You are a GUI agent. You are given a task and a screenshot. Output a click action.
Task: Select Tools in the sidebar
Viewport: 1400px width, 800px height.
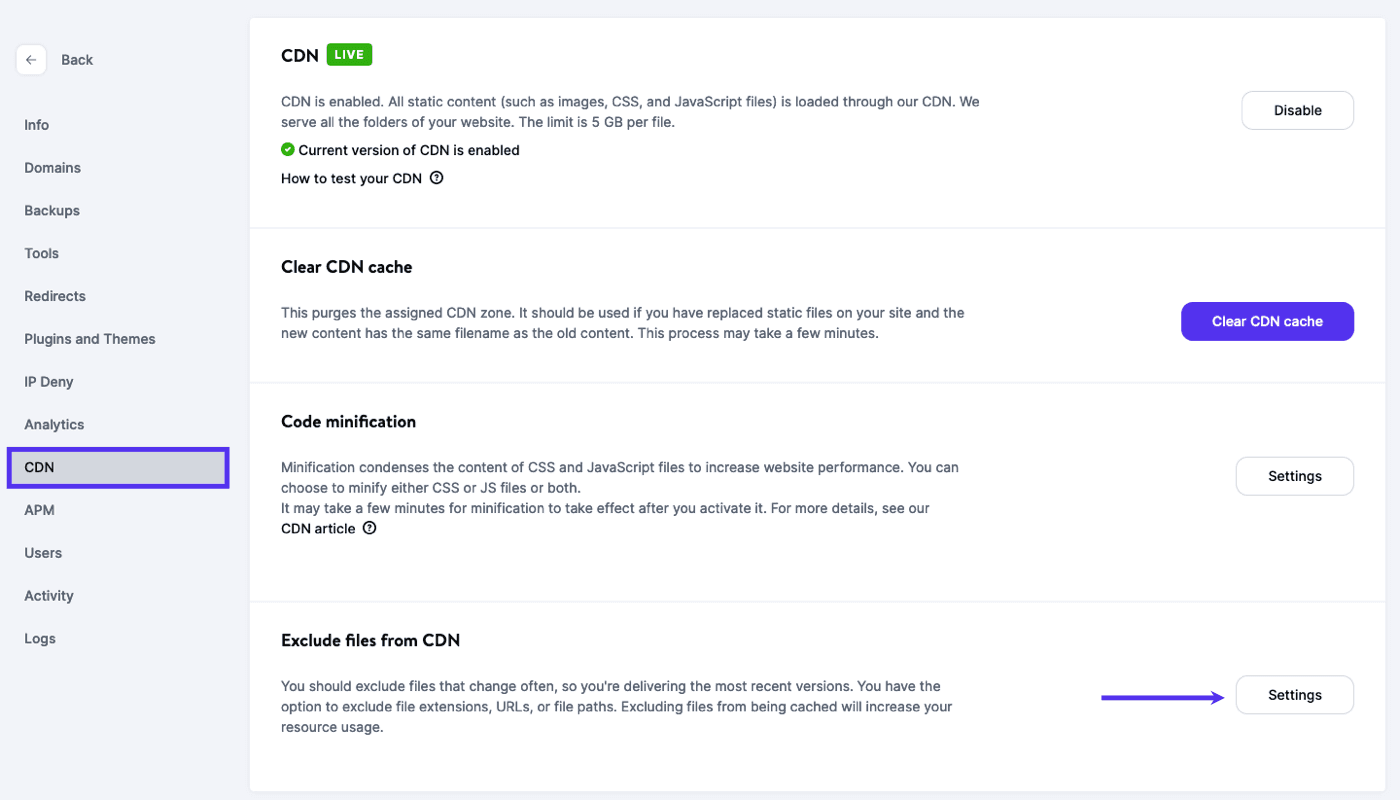pos(41,253)
